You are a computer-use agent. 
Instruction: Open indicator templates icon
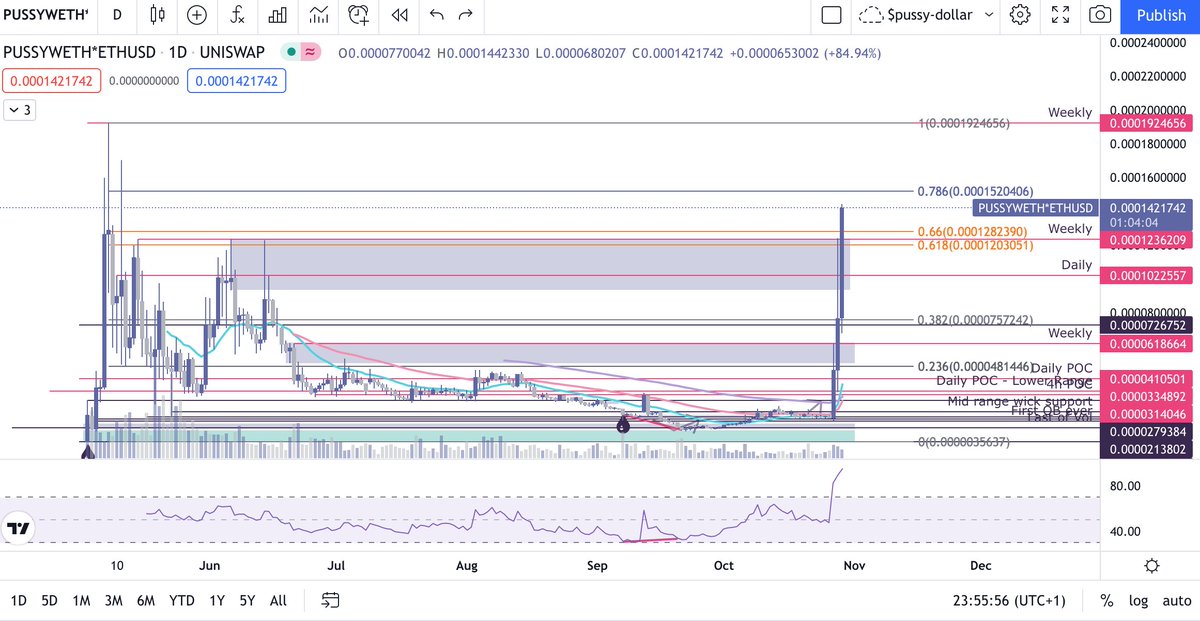[319, 15]
